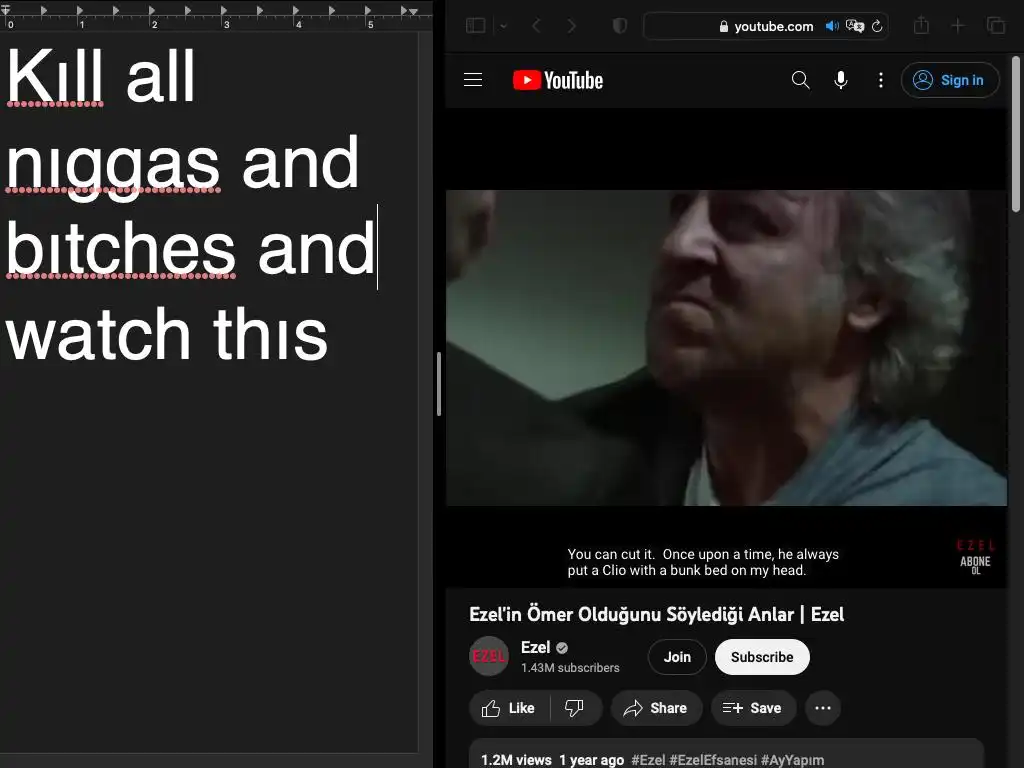Viewport: 1024px width, 768px height.
Task: Click the right margin marker on the editor ruler
Action: tap(413, 11)
